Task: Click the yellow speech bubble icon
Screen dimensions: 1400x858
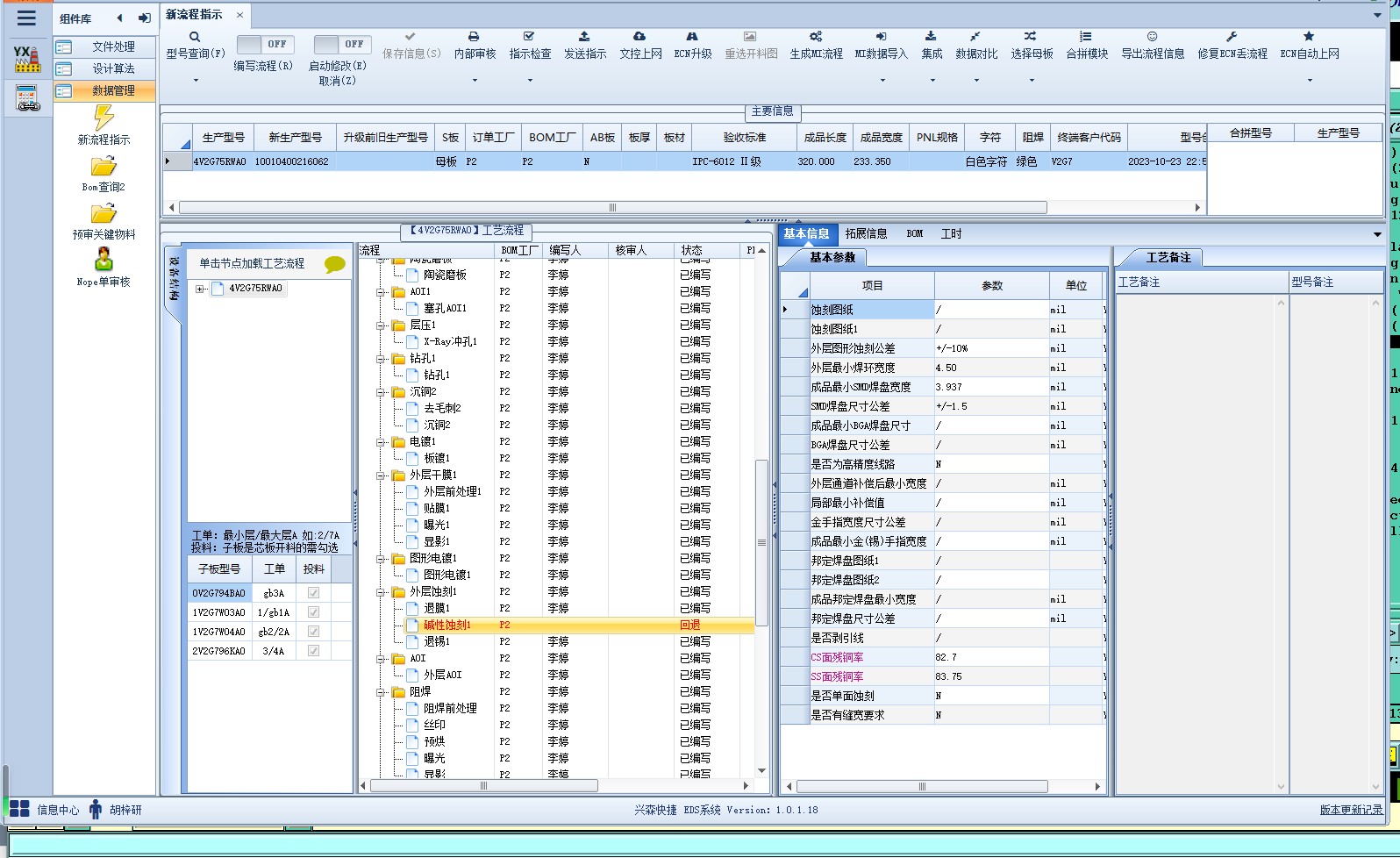Action: [x=334, y=264]
